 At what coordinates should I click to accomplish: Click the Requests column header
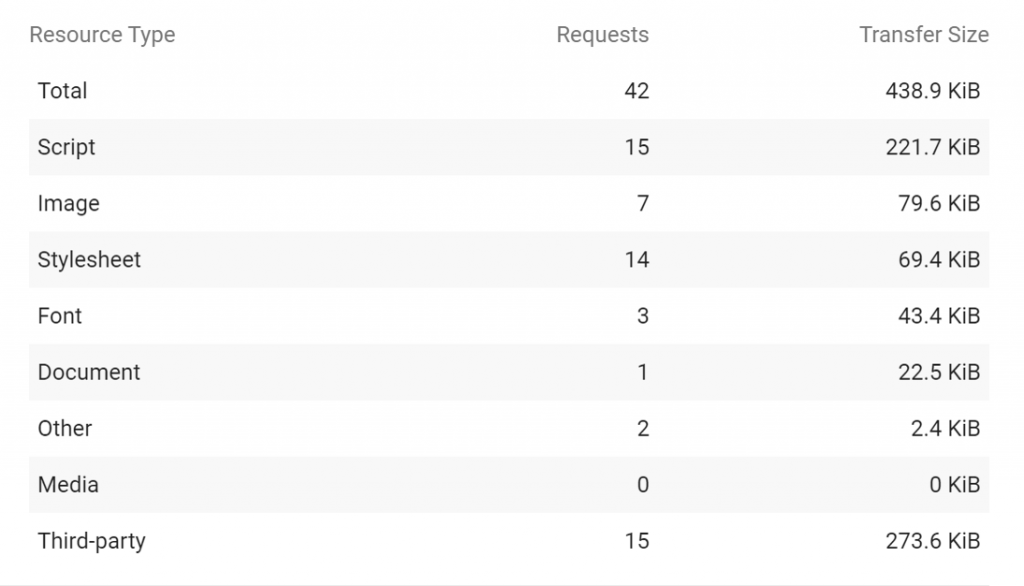tap(602, 35)
